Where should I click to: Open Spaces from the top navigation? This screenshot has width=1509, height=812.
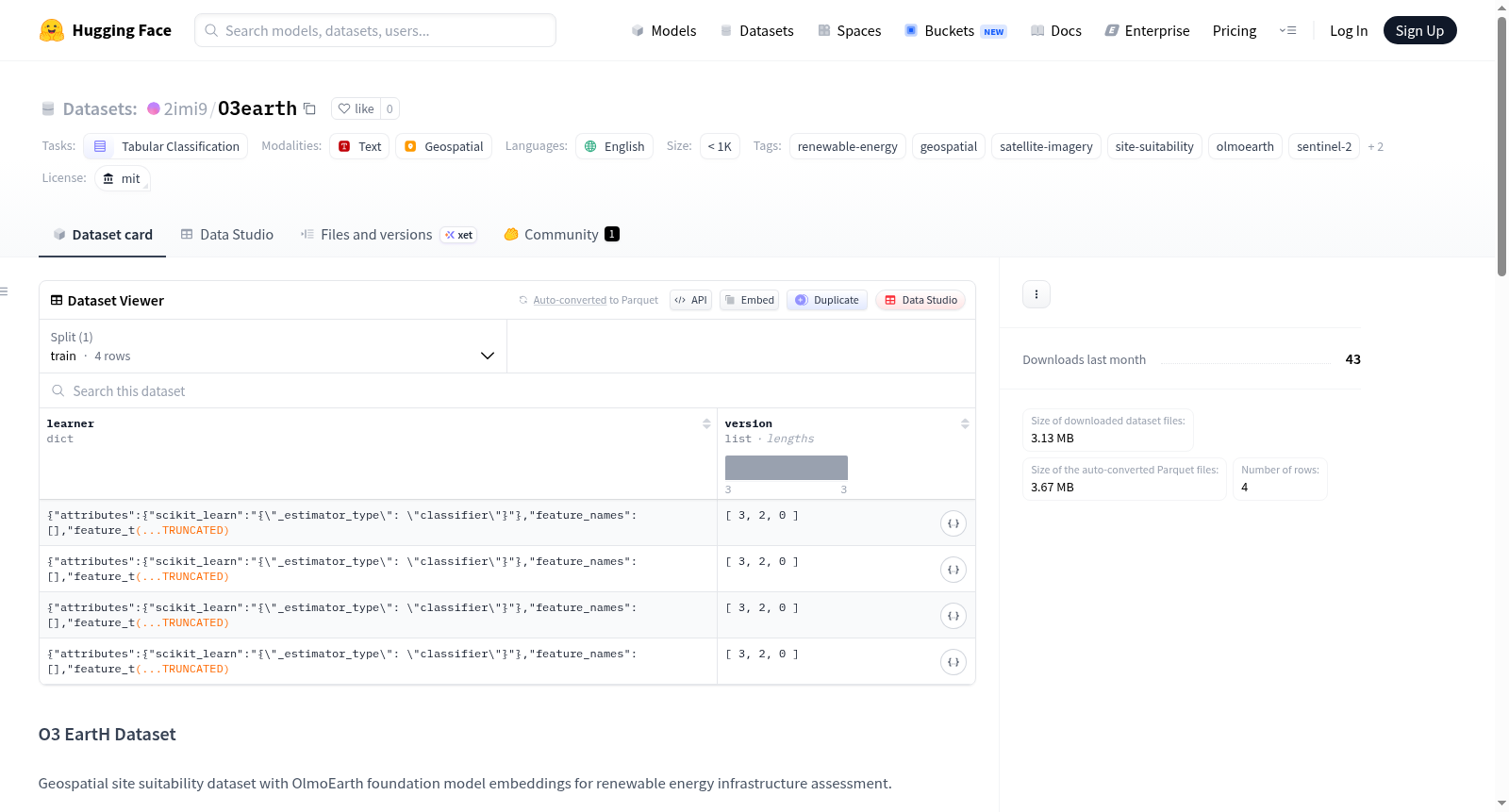(850, 30)
